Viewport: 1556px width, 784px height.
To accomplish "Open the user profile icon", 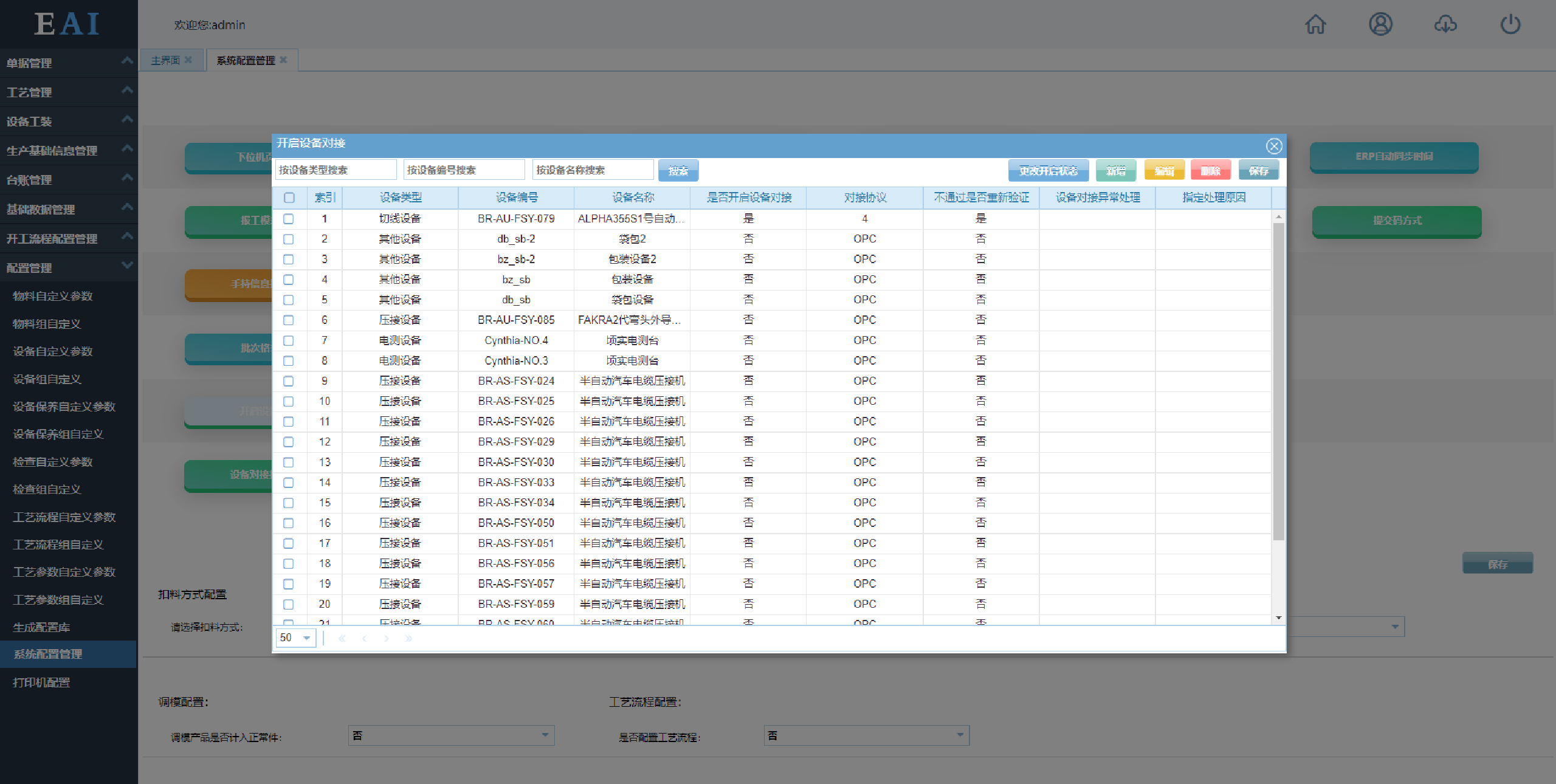I will point(1380,24).
